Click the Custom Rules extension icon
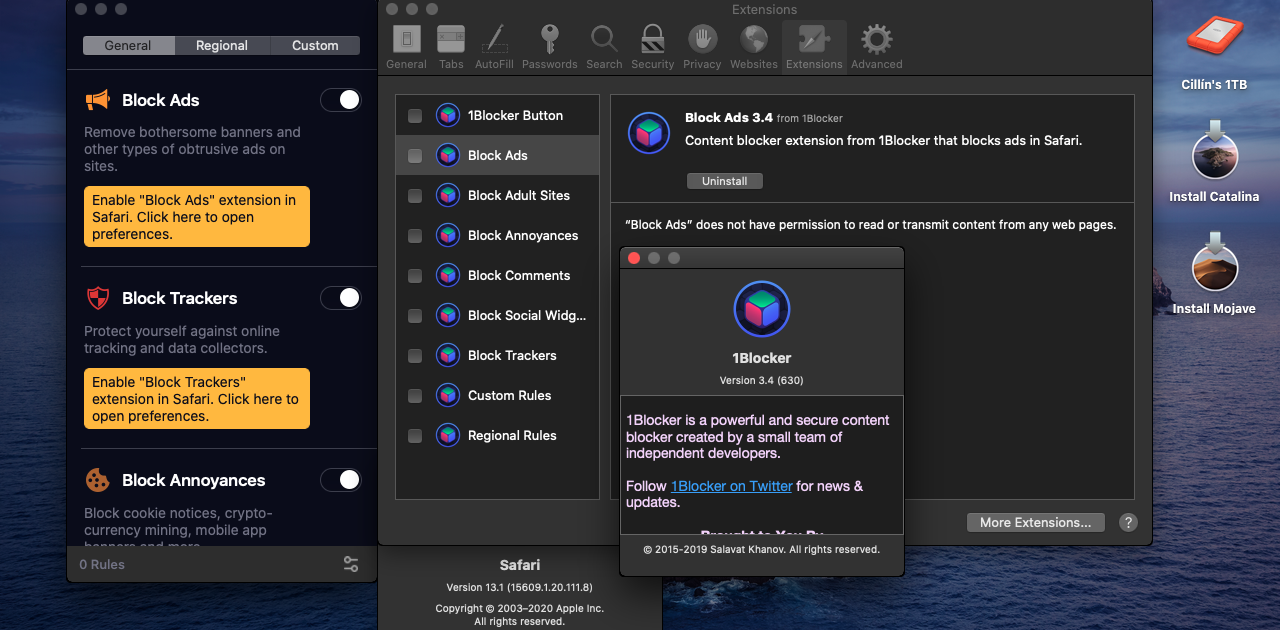 448,395
